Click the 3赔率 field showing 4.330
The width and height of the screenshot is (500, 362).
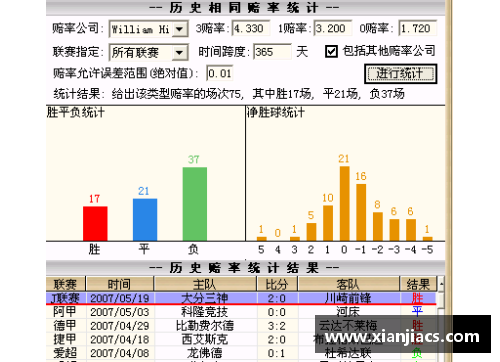250,28
